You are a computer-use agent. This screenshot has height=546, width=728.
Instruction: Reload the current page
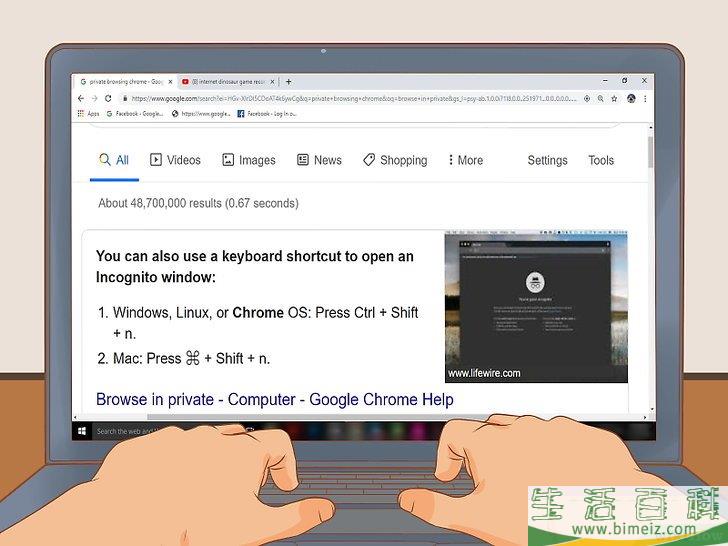(108, 98)
